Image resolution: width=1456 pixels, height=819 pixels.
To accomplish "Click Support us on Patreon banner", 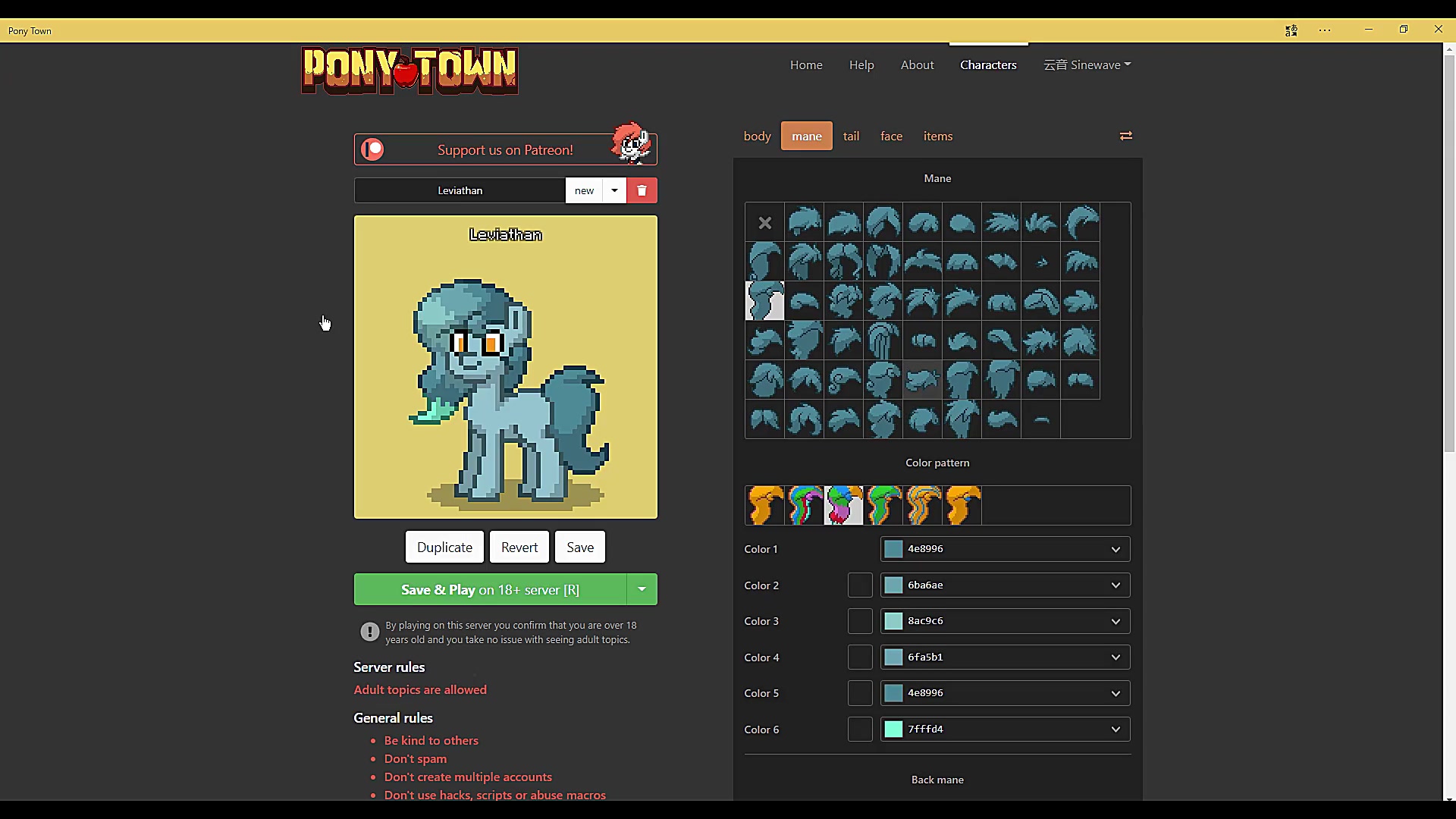I will (505, 149).
